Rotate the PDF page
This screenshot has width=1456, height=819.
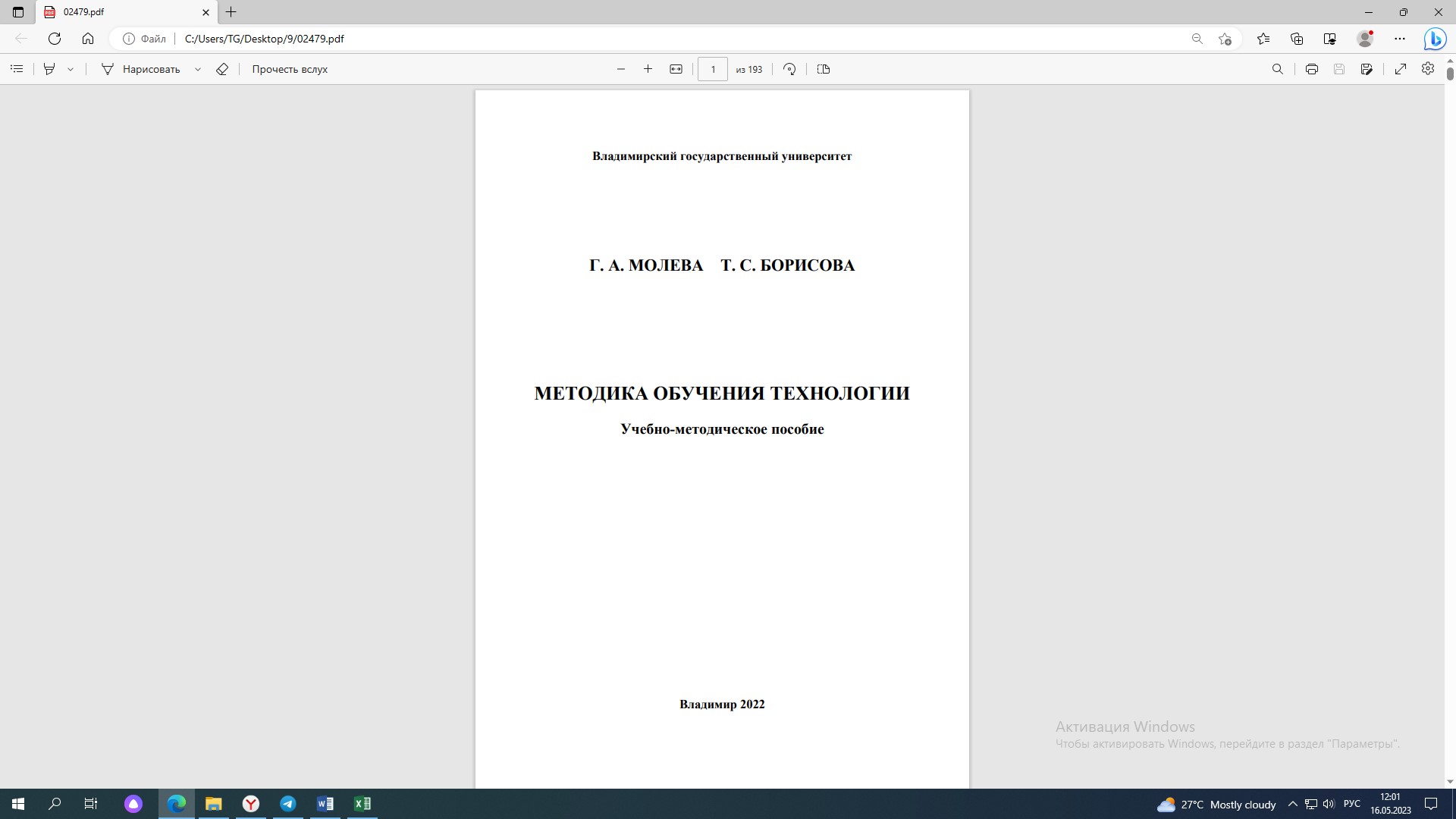click(x=789, y=69)
